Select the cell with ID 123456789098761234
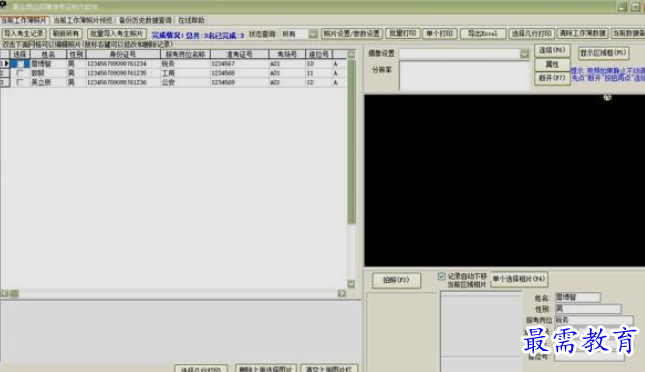This screenshot has height=372, width=645. pyautogui.click(x=123, y=64)
